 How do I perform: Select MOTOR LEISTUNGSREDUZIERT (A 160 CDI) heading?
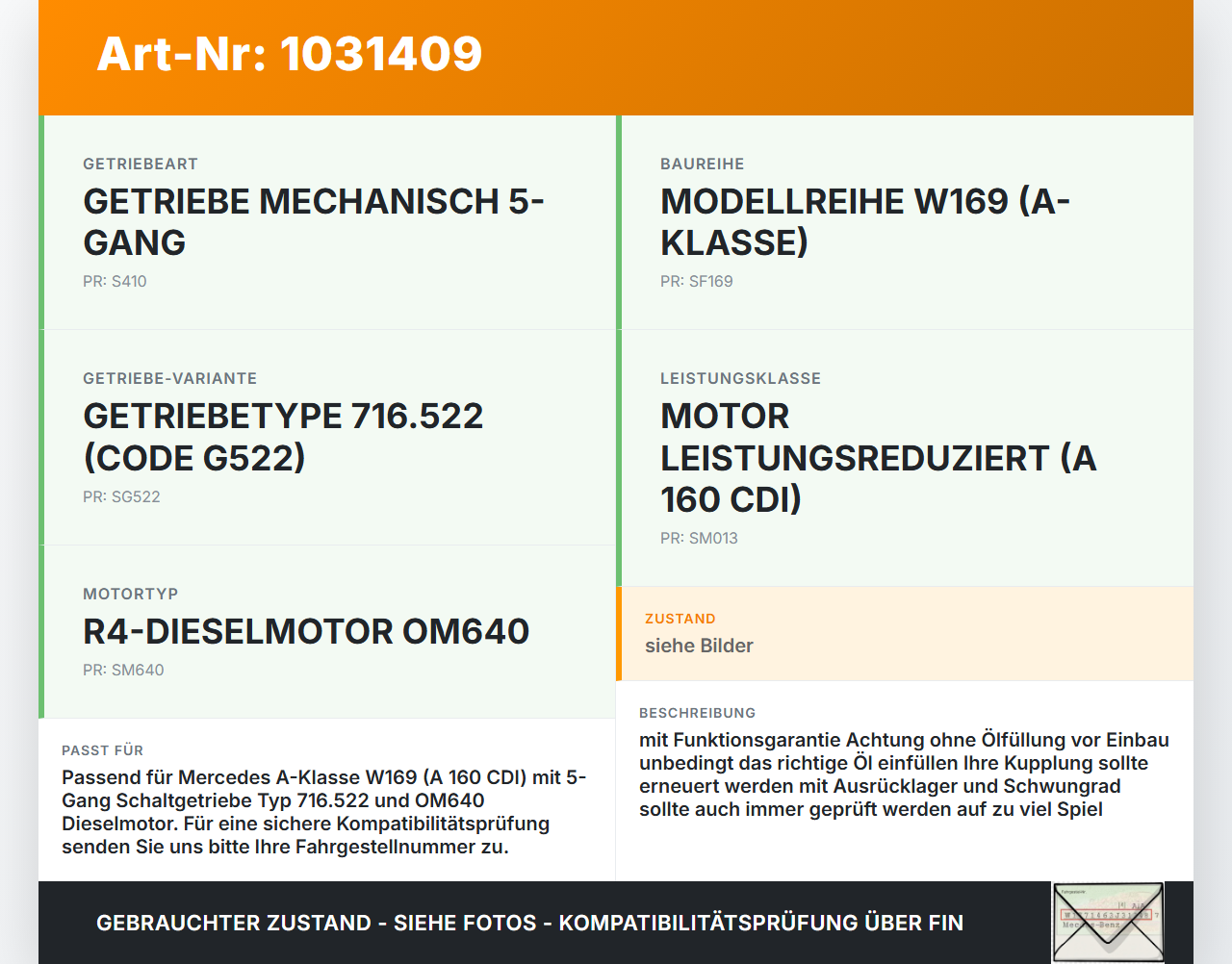pos(879,458)
